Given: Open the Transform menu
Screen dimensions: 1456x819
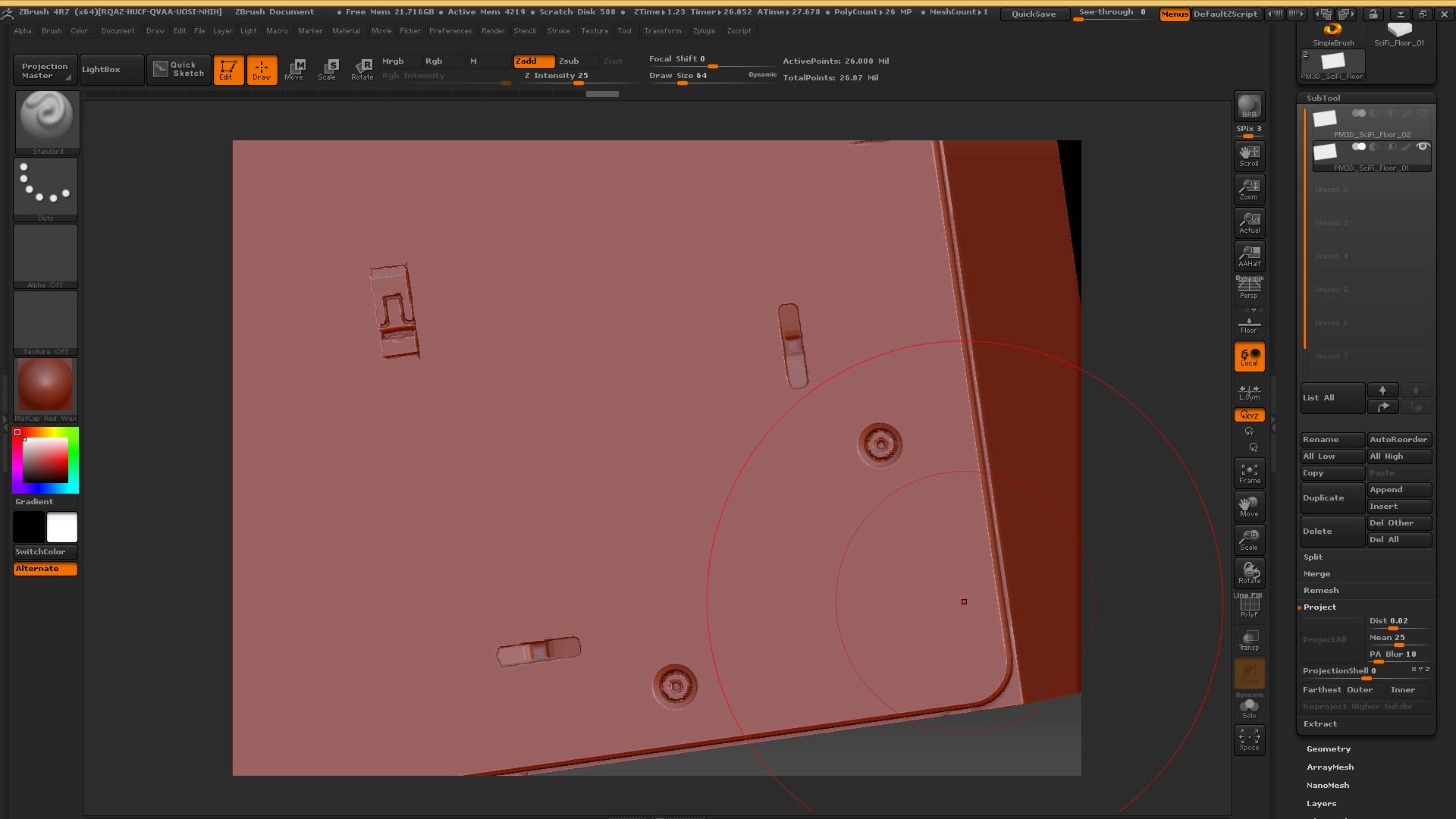Looking at the screenshot, I should [x=662, y=31].
